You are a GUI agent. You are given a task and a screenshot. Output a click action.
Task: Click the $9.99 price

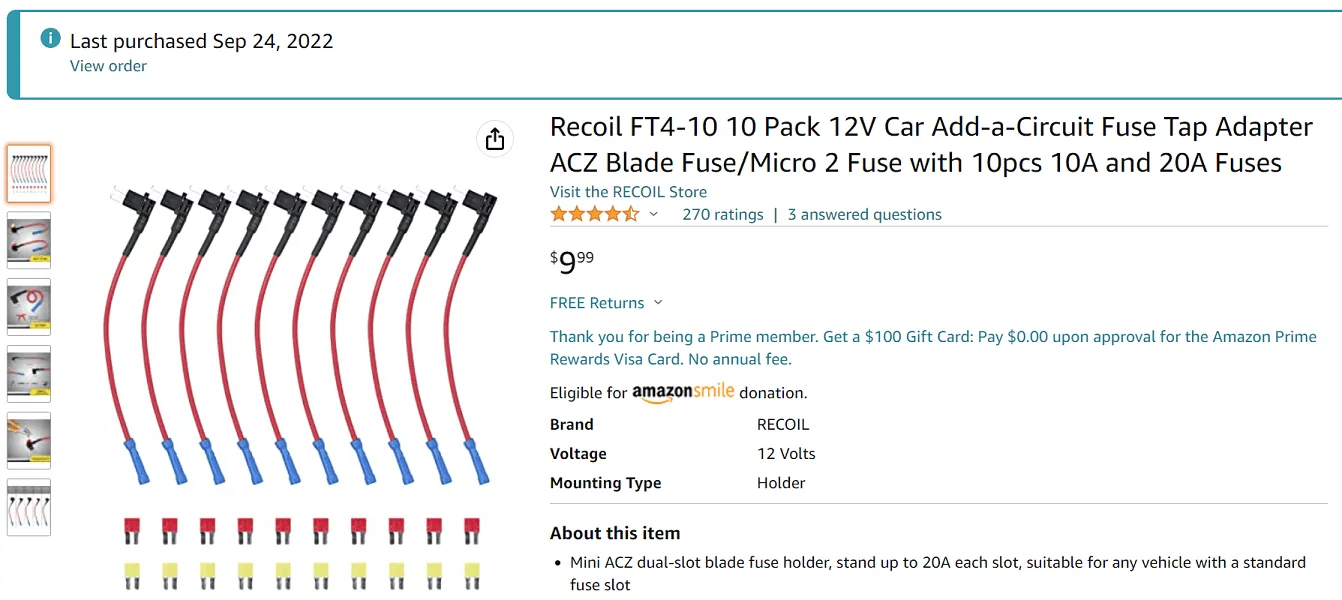(572, 262)
